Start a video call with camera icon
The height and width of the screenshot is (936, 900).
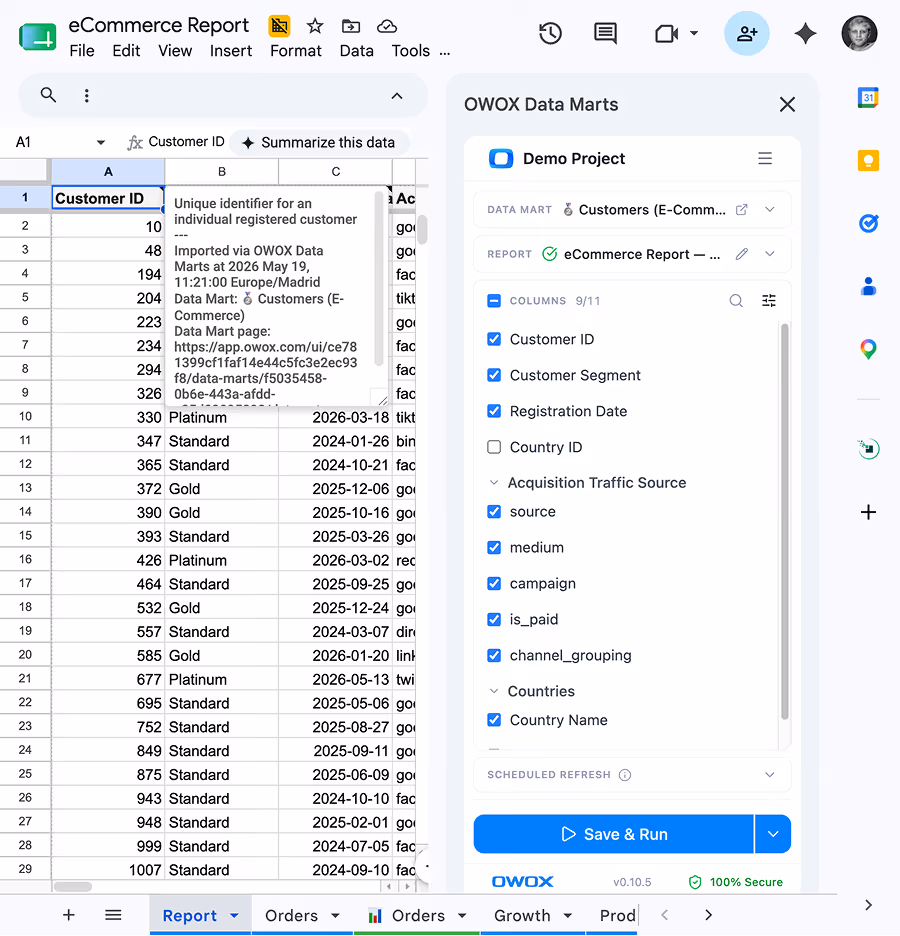[667, 33]
